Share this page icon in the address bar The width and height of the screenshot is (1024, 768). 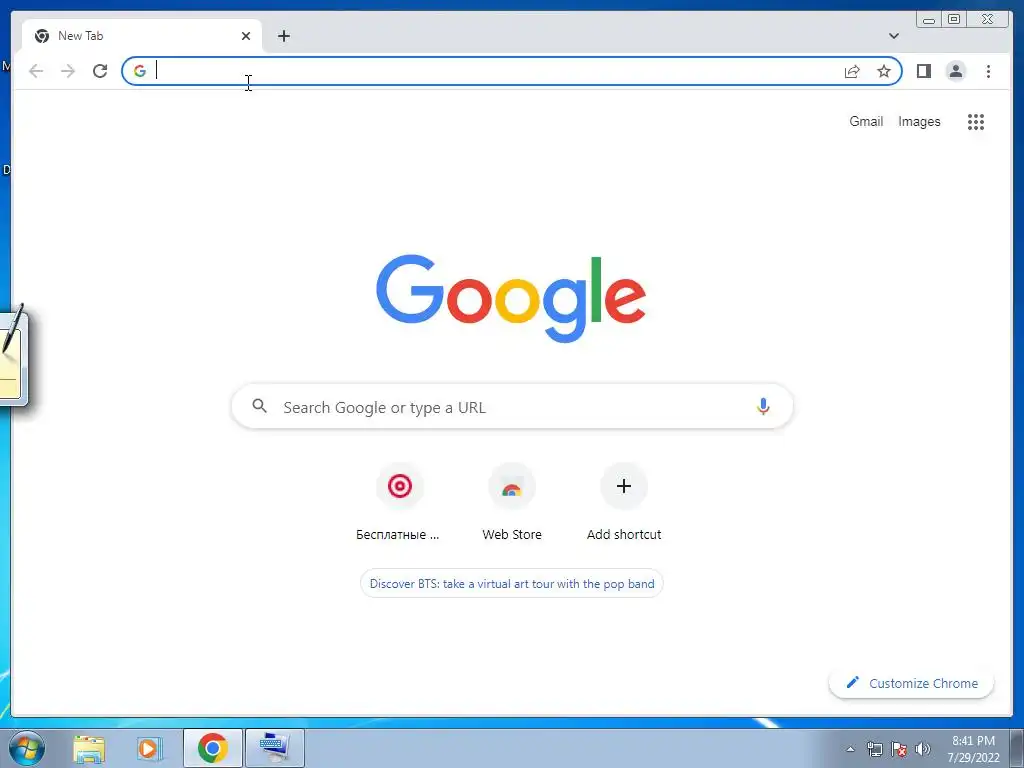coord(852,71)
